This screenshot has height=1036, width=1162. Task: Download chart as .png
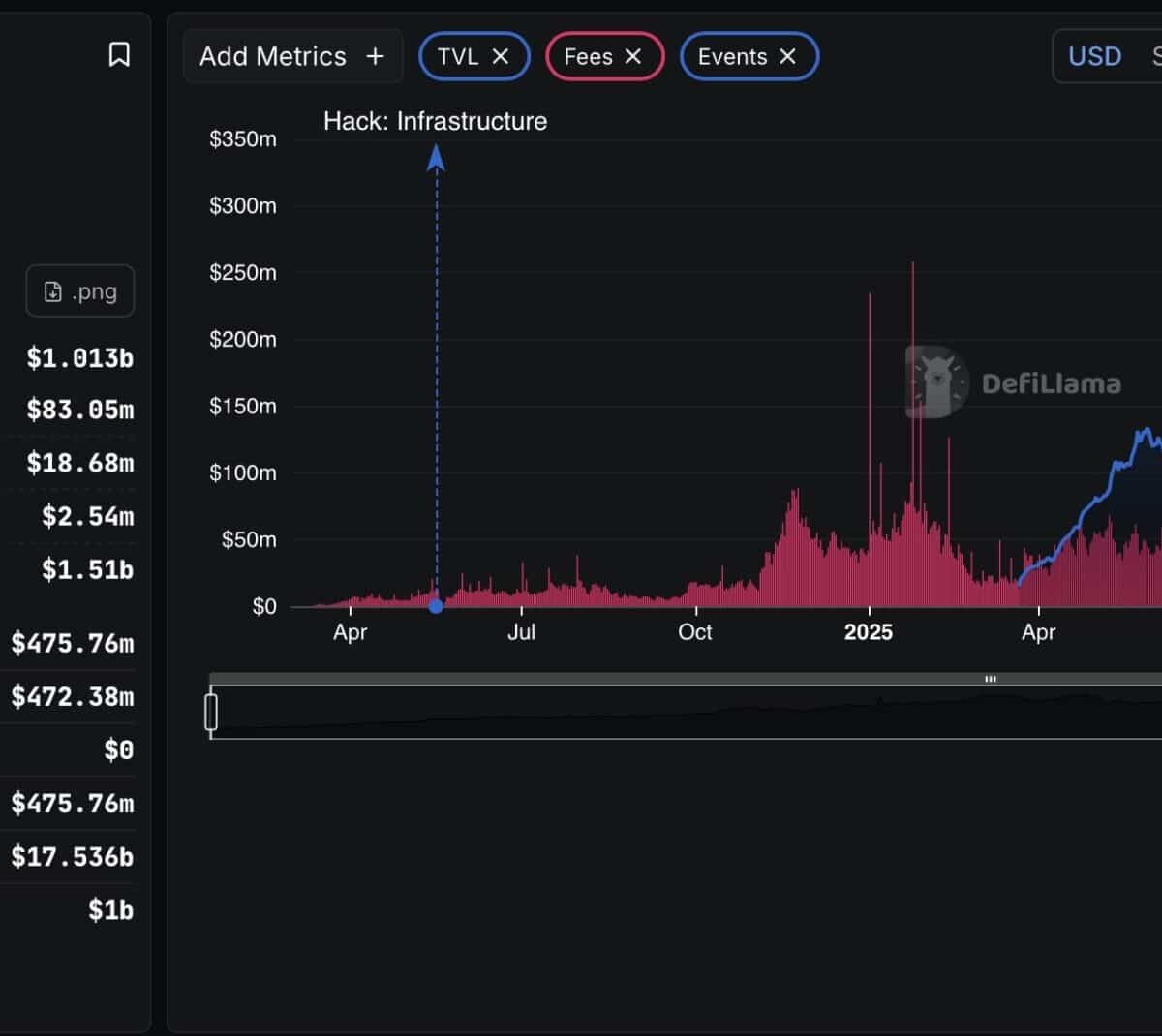(x=80, y=291)
